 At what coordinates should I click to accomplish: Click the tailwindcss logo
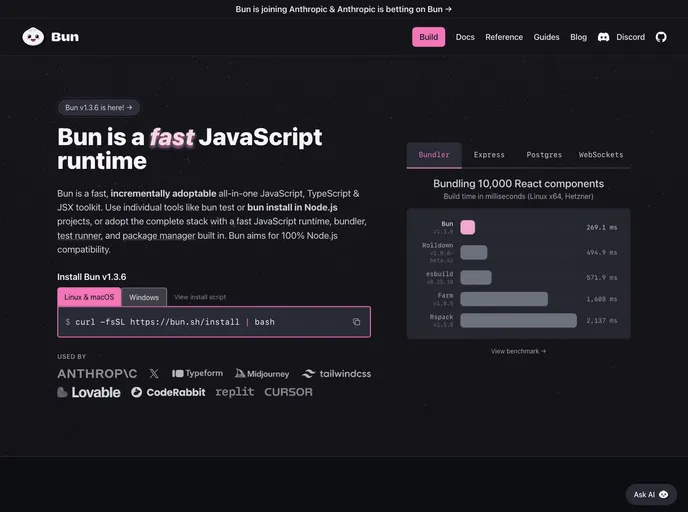coord(337,373)
